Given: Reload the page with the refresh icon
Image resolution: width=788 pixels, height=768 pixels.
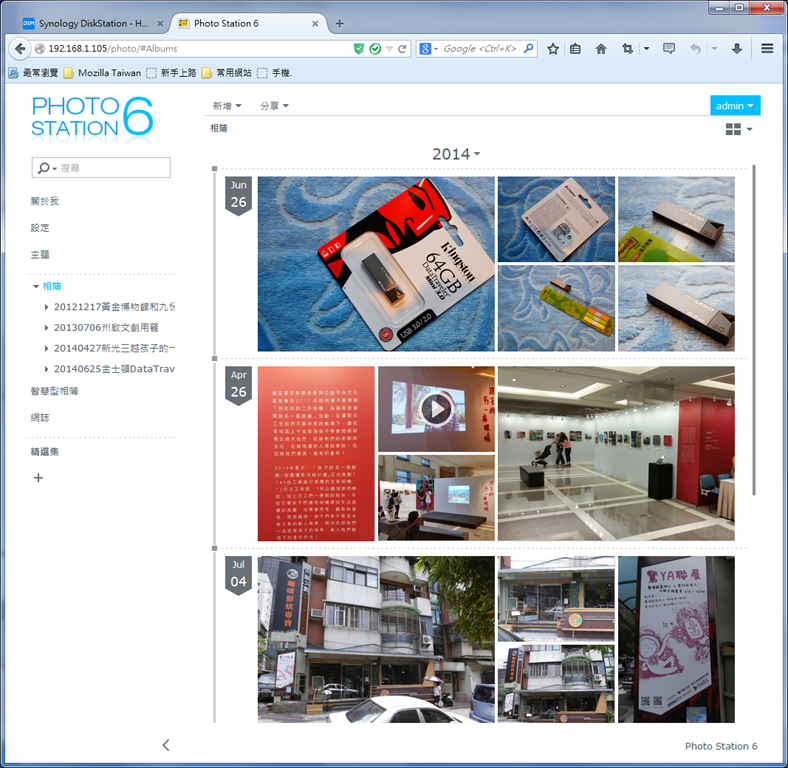Looking at the screenshot, I should [402, 49].
